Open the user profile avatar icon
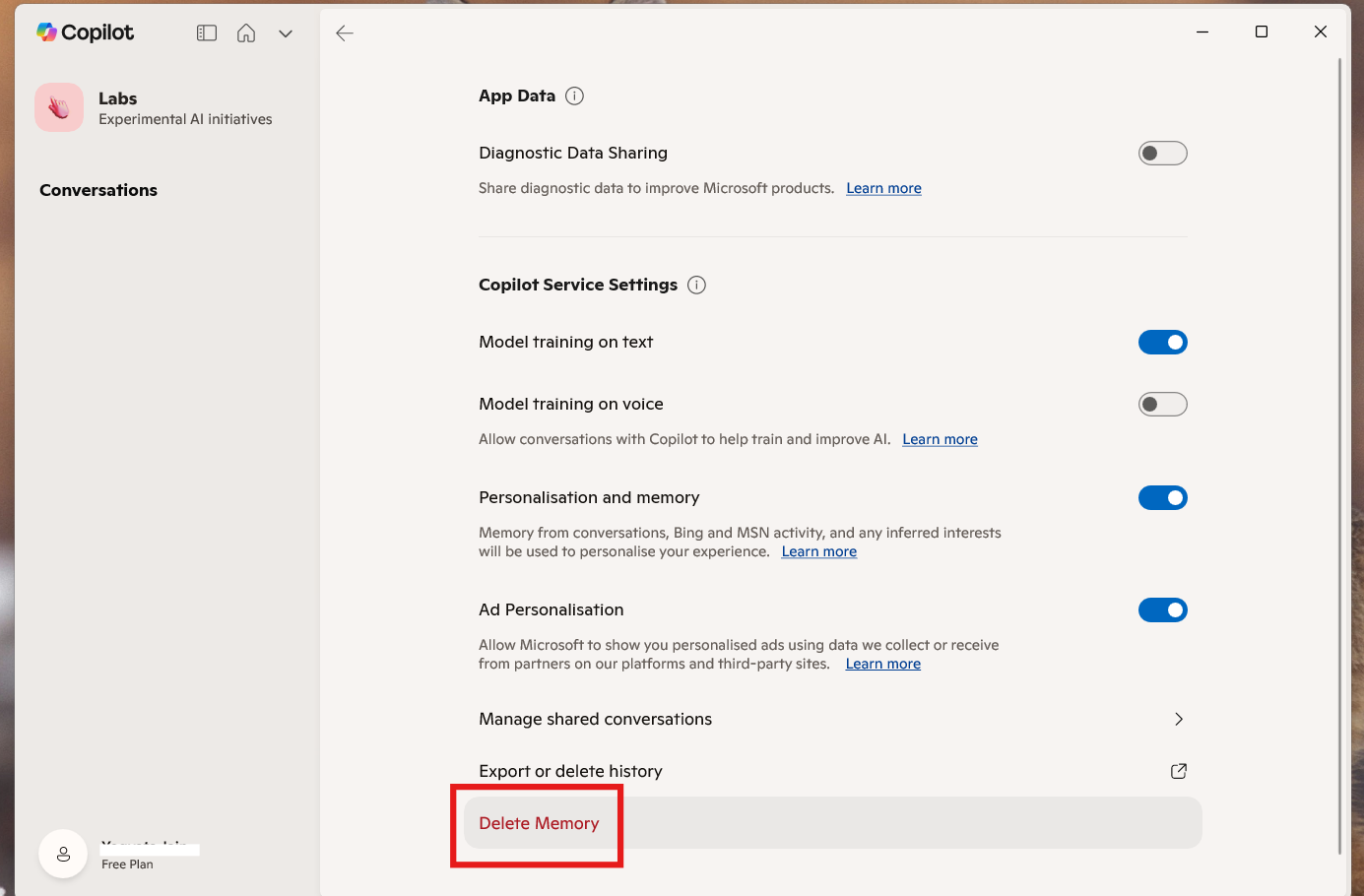This screenshot has width=1364, height=896. tap(63, 854)
